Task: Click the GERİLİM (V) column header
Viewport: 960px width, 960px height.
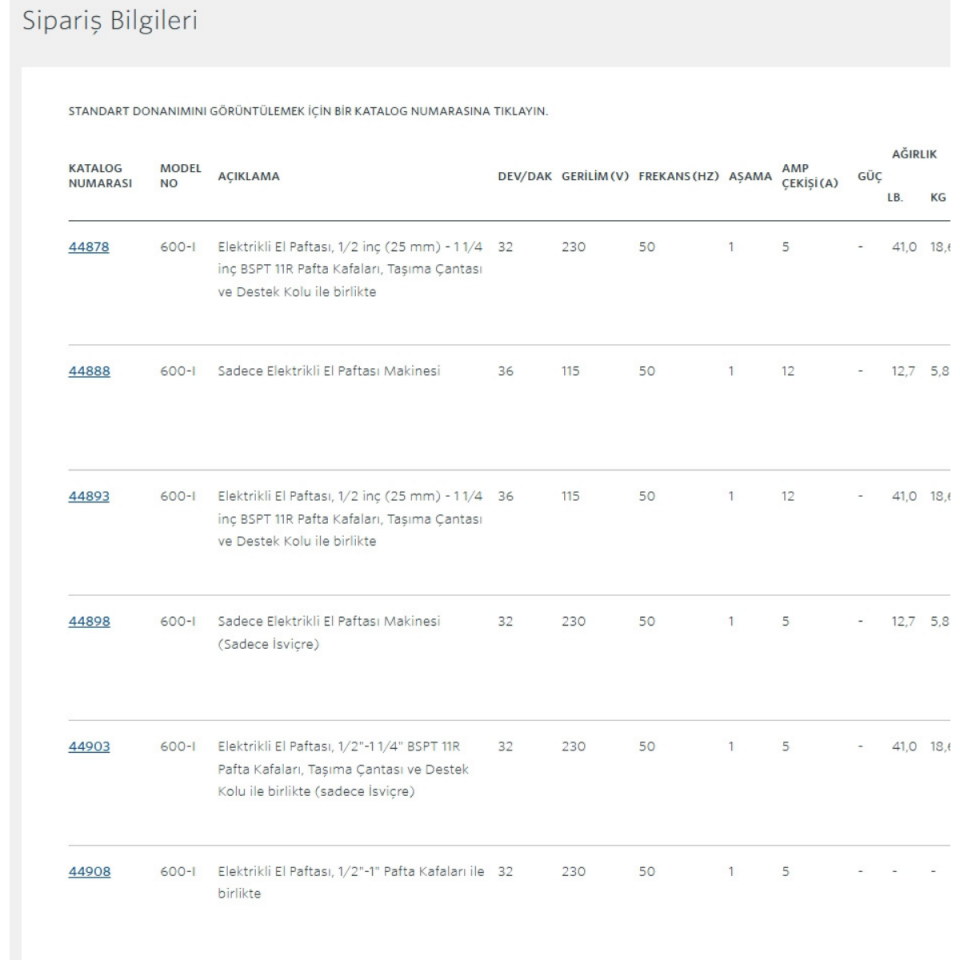Action: tap(595, 177)
